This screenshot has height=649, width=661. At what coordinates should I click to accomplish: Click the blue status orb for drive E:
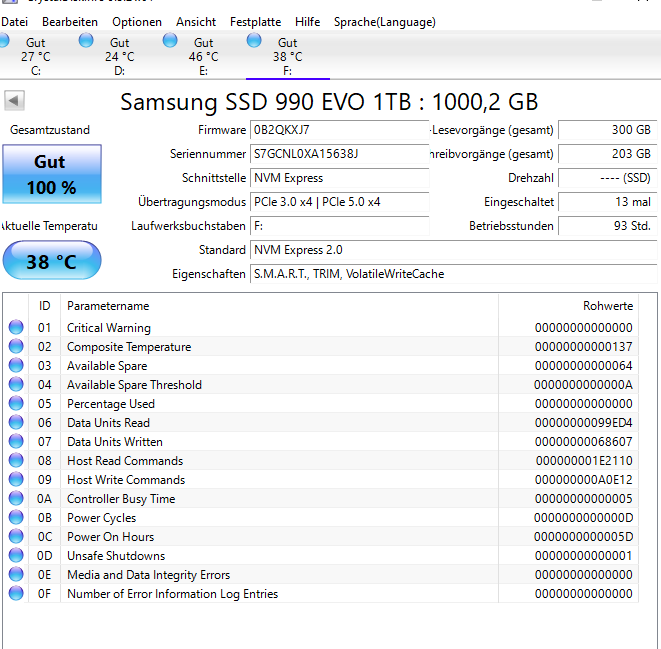click(170, 40)
